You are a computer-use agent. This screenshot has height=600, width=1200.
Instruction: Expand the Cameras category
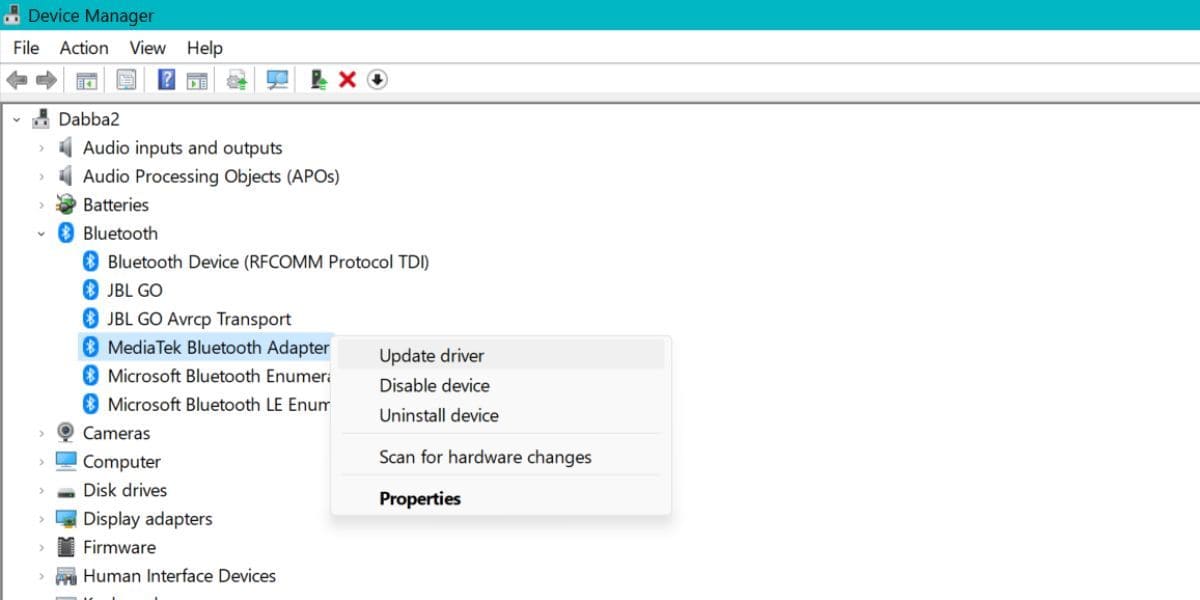41,434
